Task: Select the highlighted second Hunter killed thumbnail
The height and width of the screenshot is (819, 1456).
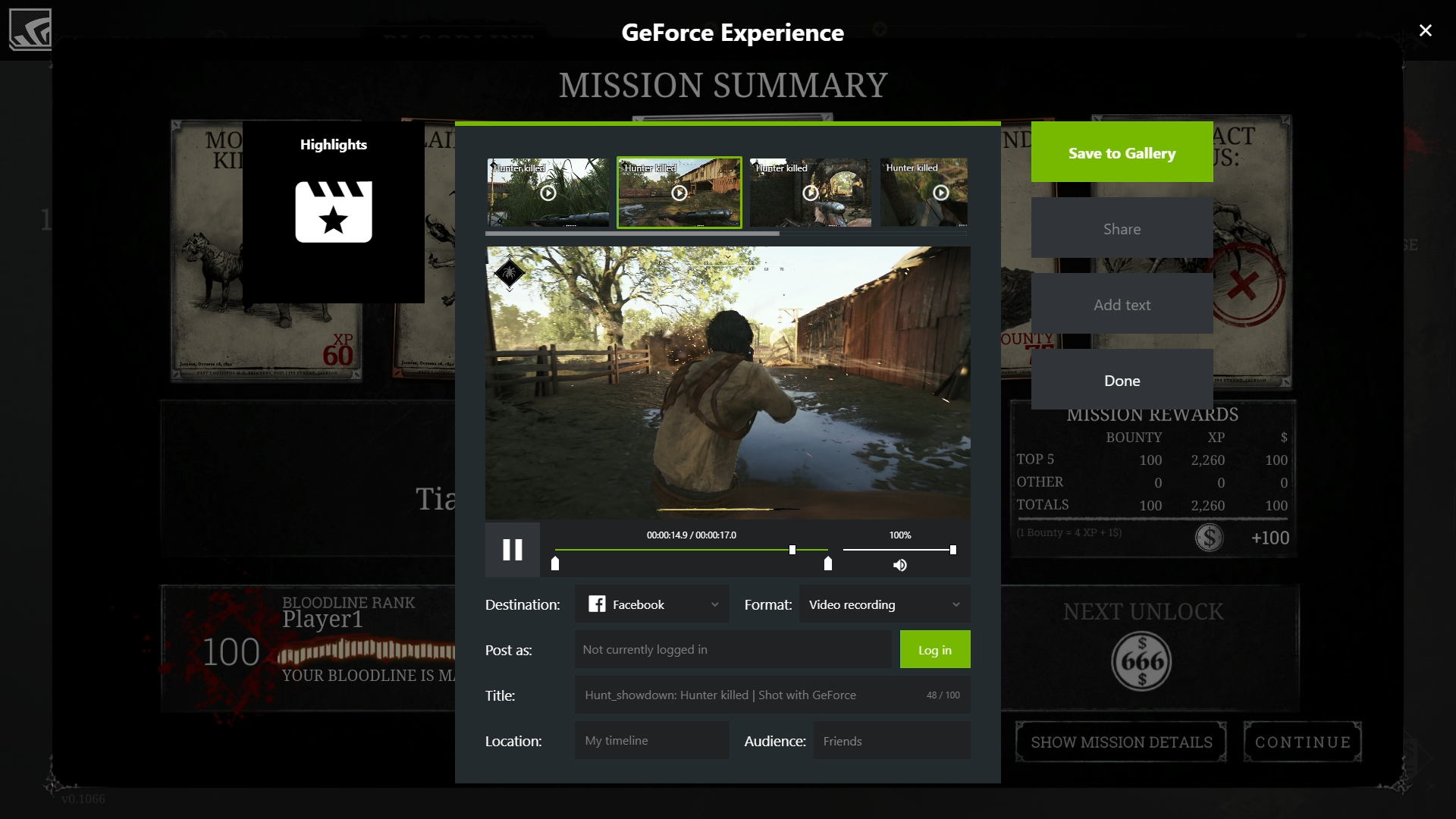Action: click(x=679, y=193)
